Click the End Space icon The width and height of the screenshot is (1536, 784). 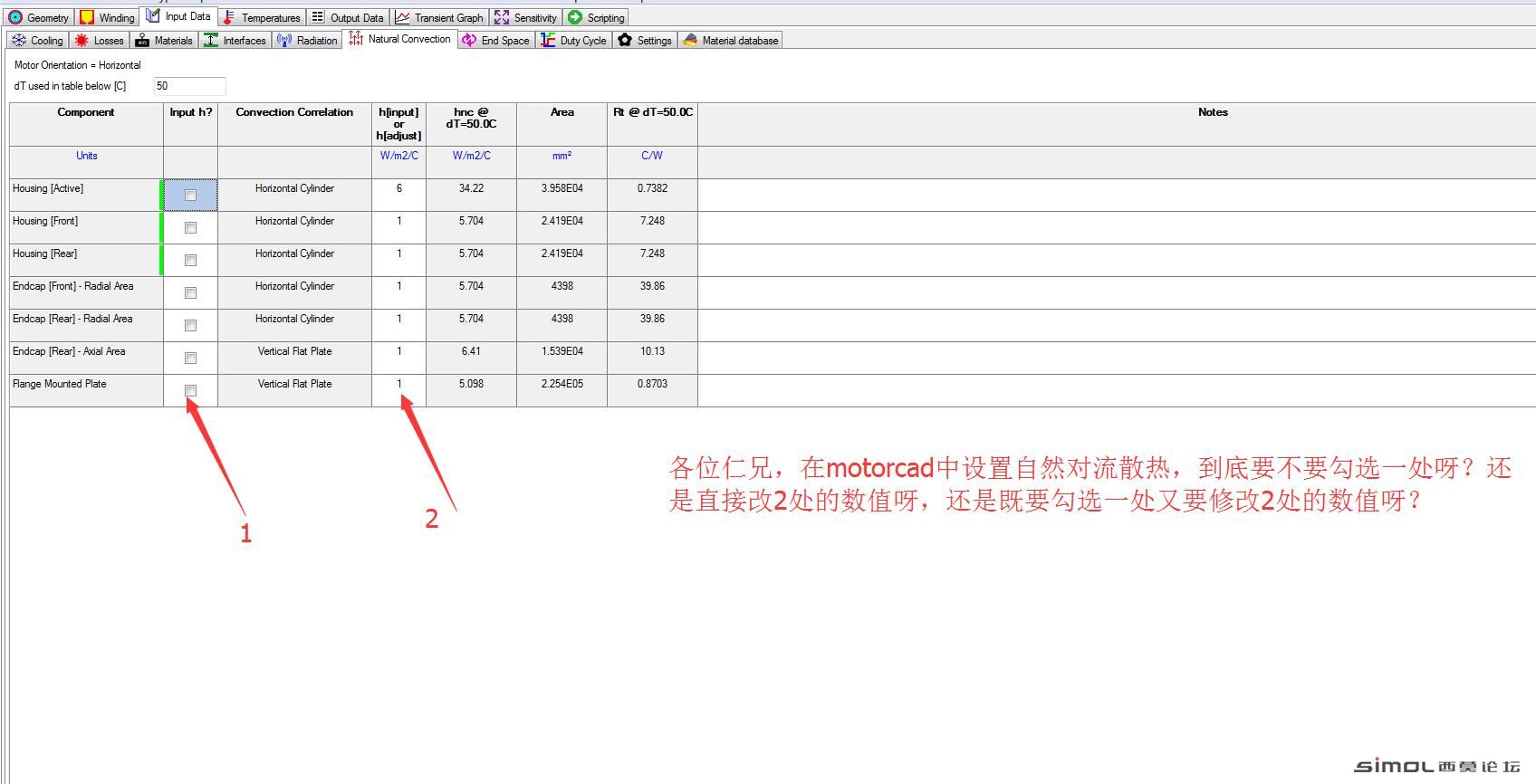tap(469, 40)
